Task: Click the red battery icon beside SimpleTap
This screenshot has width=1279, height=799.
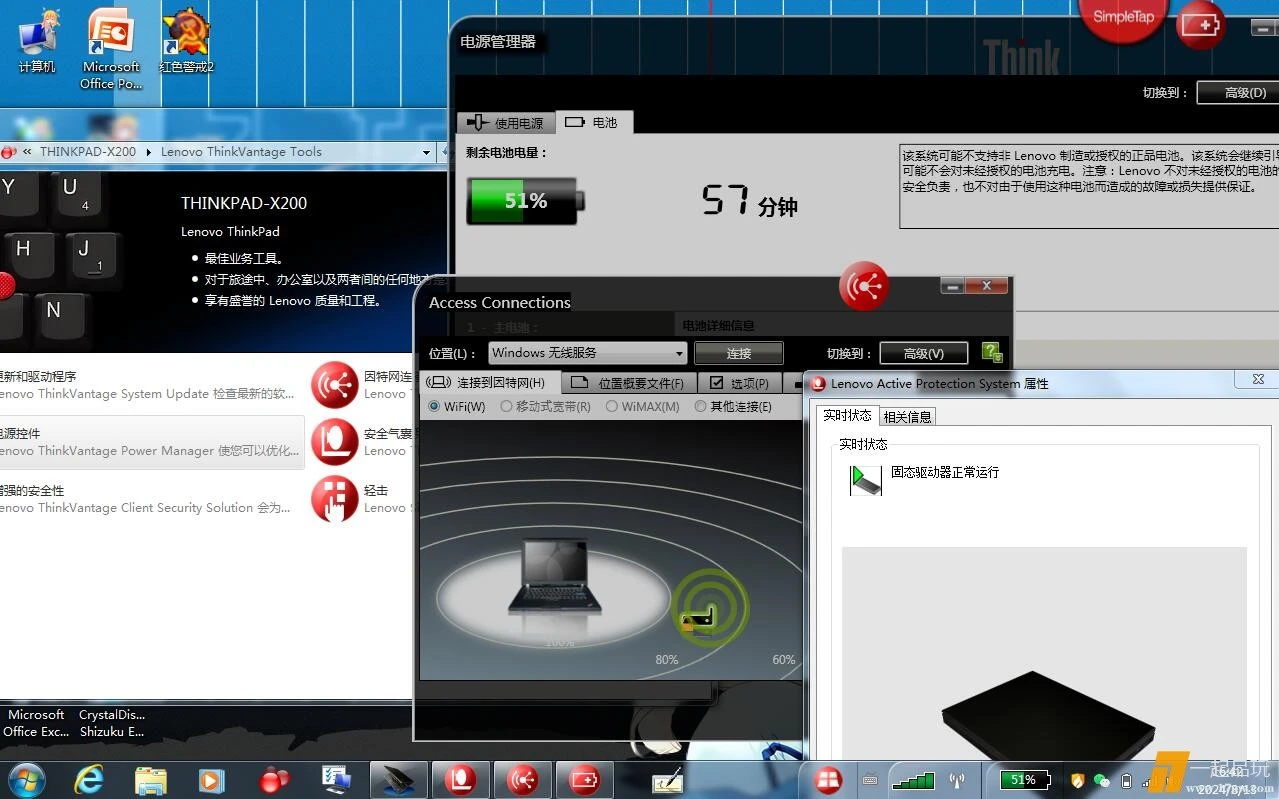Action: coord(1200,24)
